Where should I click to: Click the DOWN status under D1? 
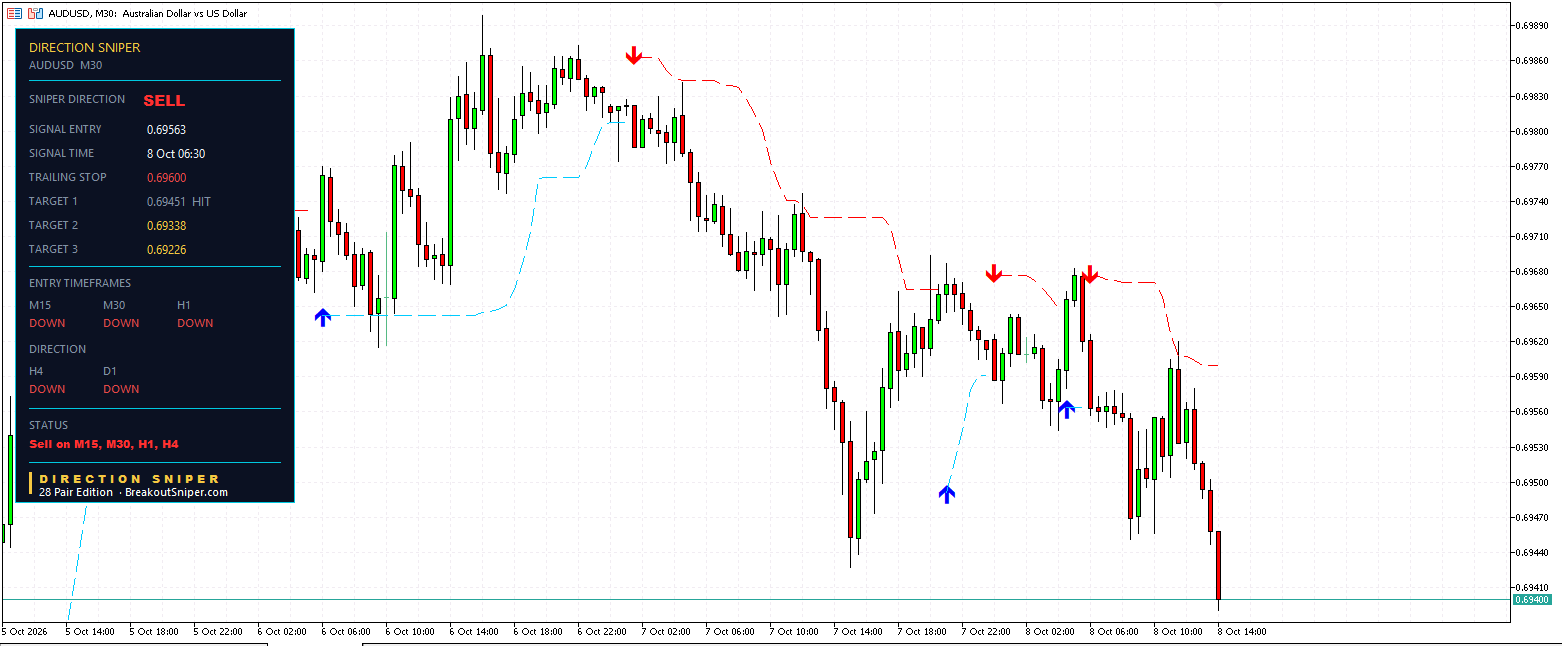[x=121, y=389]
